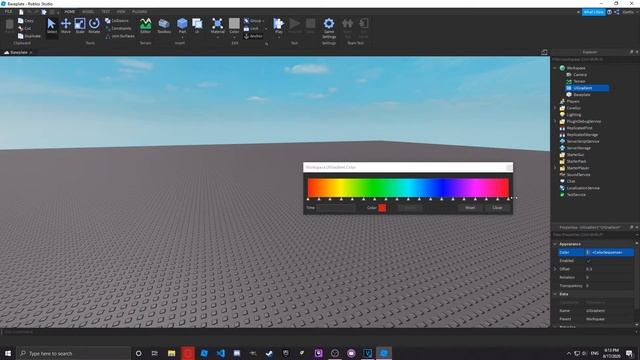
Task: Click the Copy button in Clipboard group
Action: (x=26, y=20)
